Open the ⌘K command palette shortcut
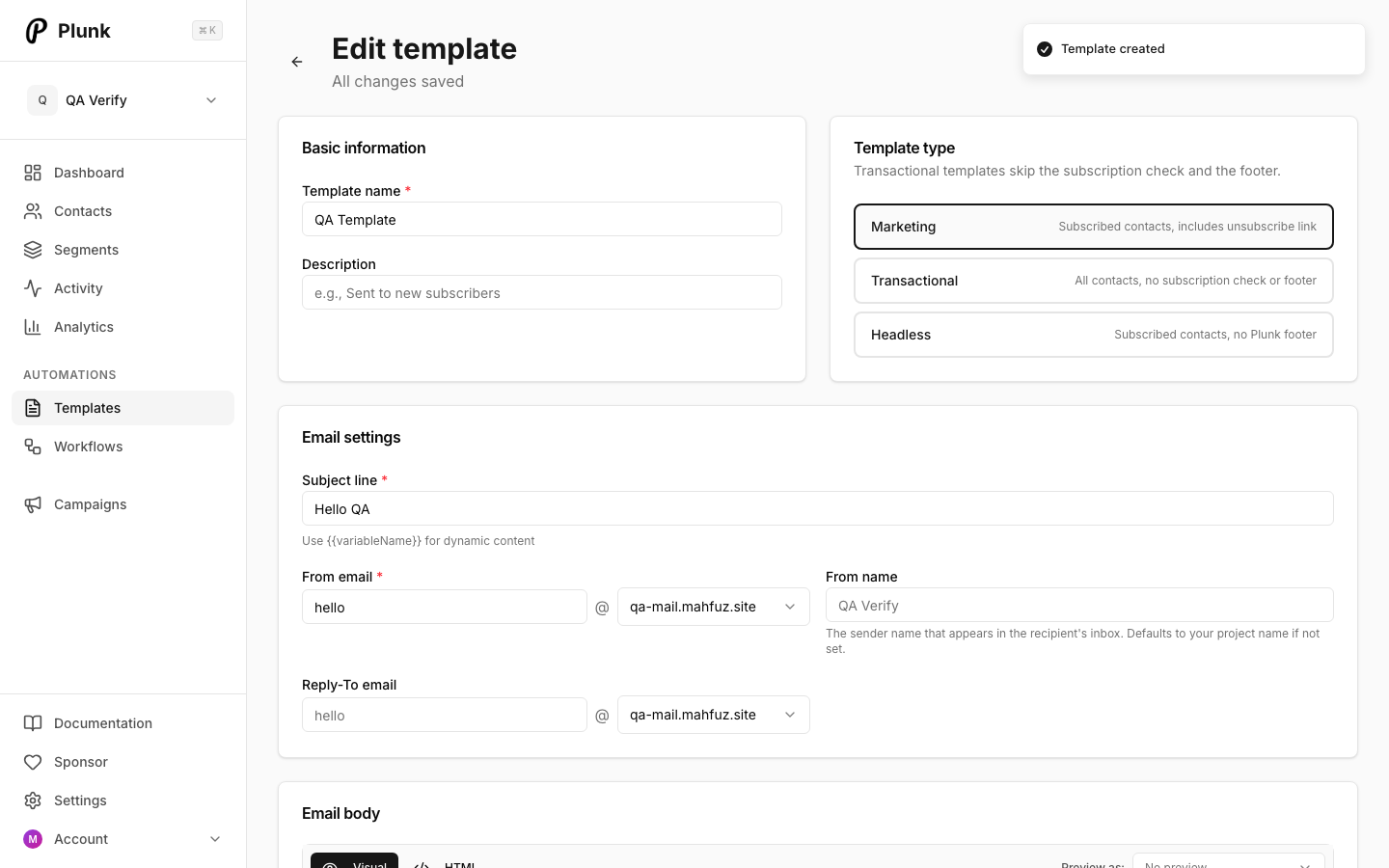The image size is (1389, 868). (207, 31)
